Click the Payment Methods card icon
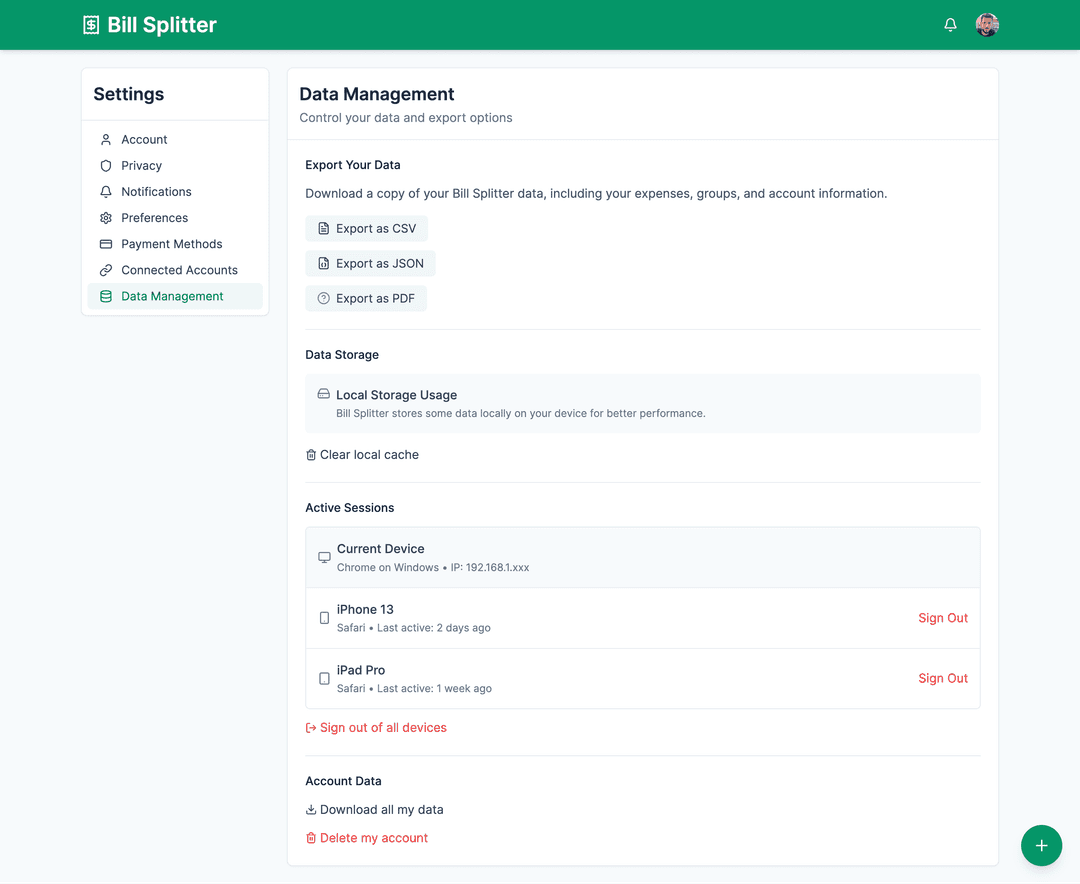This screenshot has width=1080, height=884. [x=106, y=244]
